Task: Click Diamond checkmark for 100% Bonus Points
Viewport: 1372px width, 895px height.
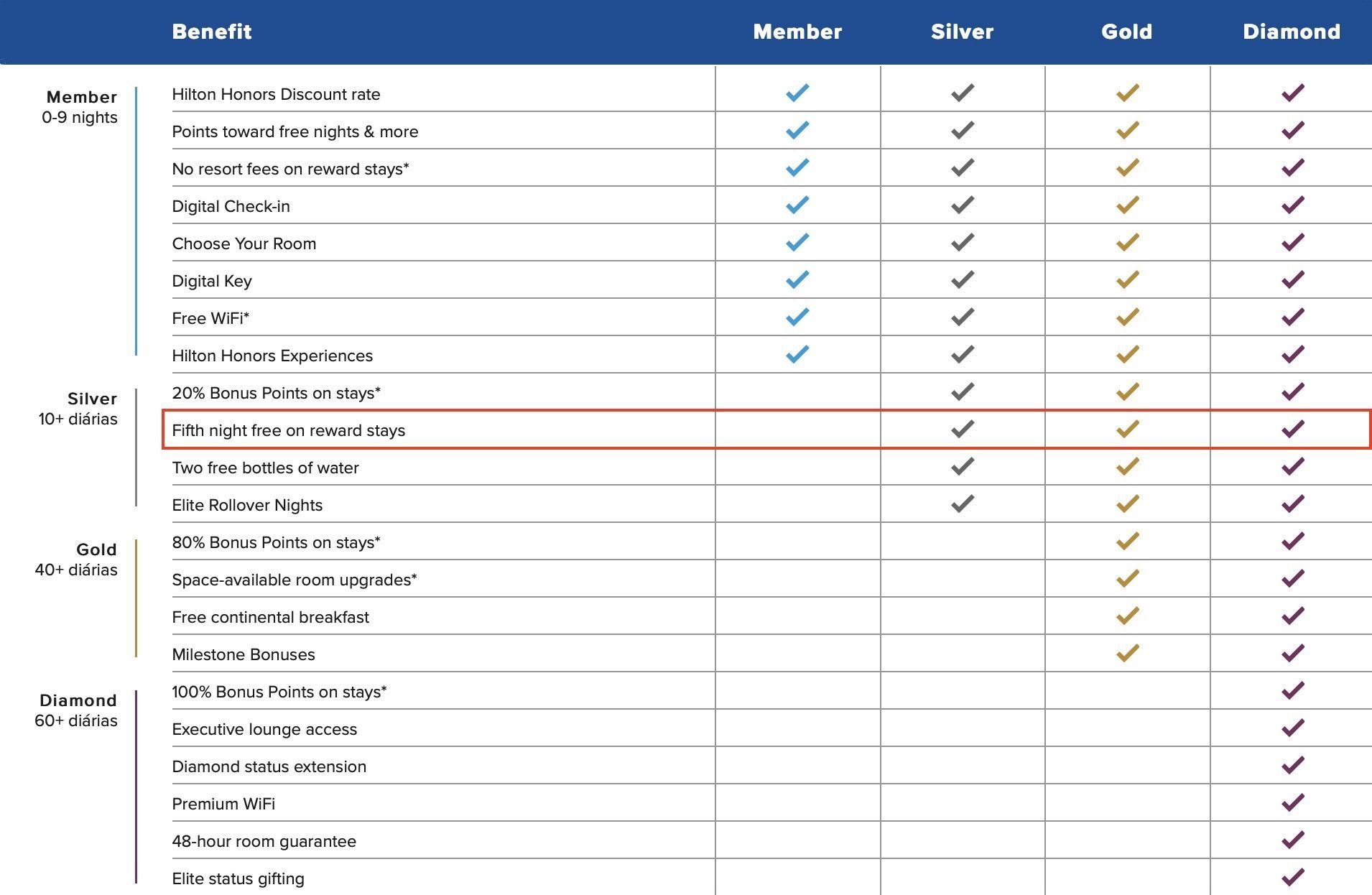Action: (x=1293, y=690)
